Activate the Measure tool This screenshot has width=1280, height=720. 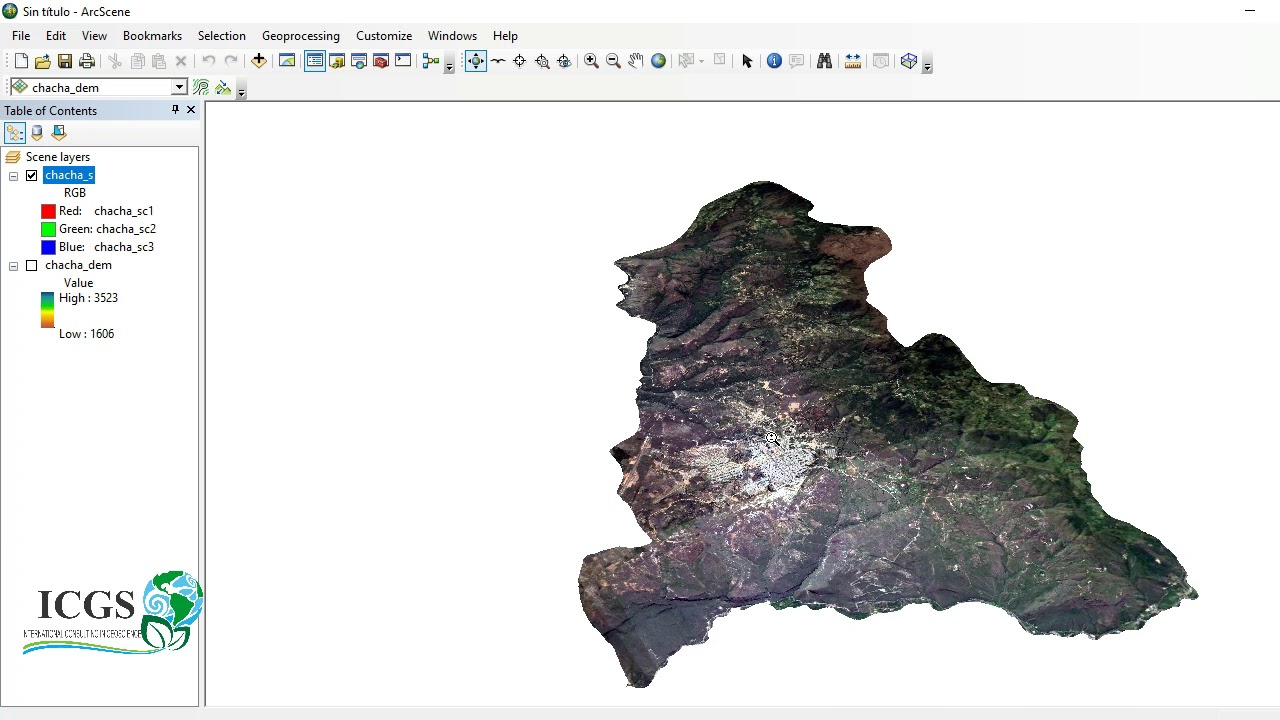(853, 61)
